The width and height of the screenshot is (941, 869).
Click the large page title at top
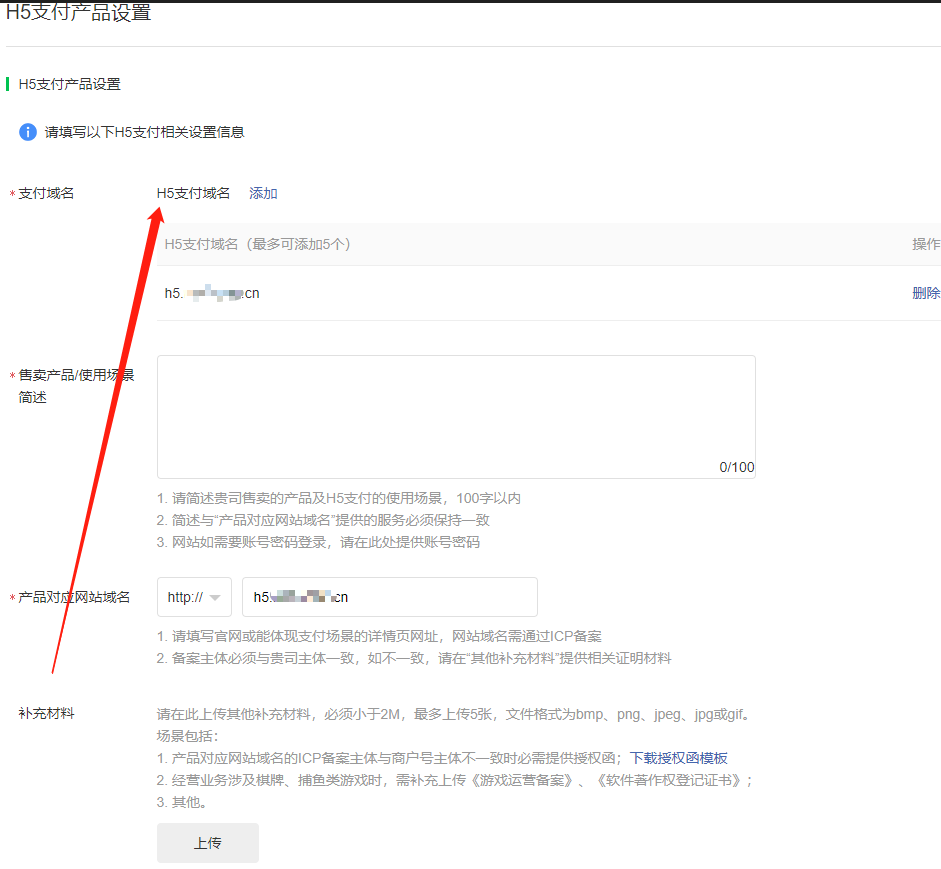tap(79, 14)
